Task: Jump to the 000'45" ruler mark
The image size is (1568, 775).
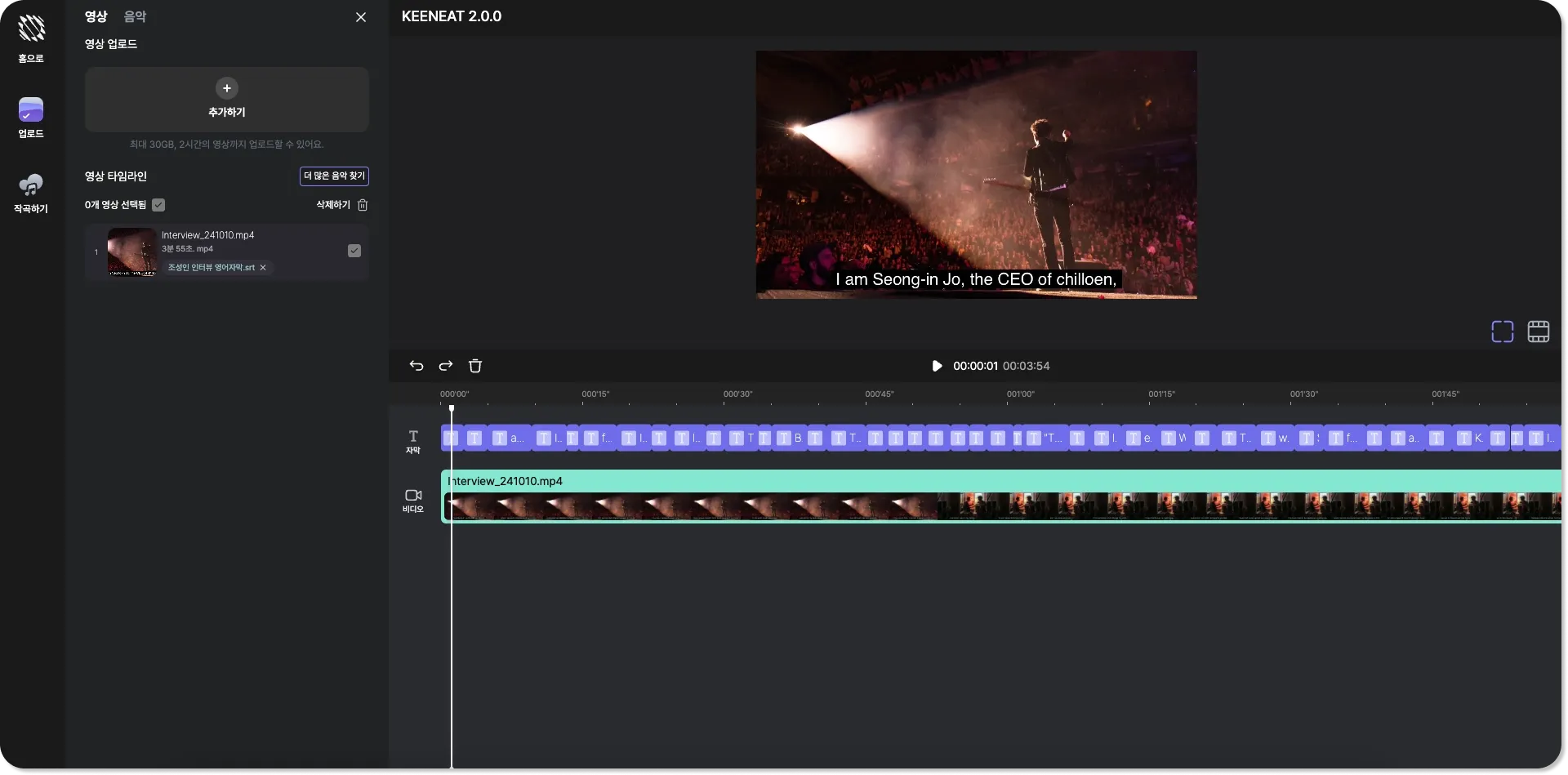Action: click(880, 394)
